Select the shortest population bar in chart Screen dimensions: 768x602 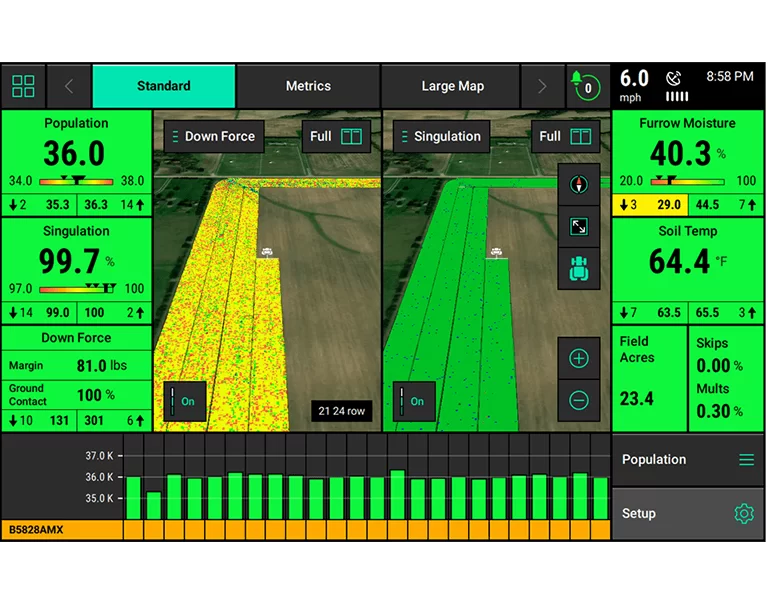tap(154, 506)
